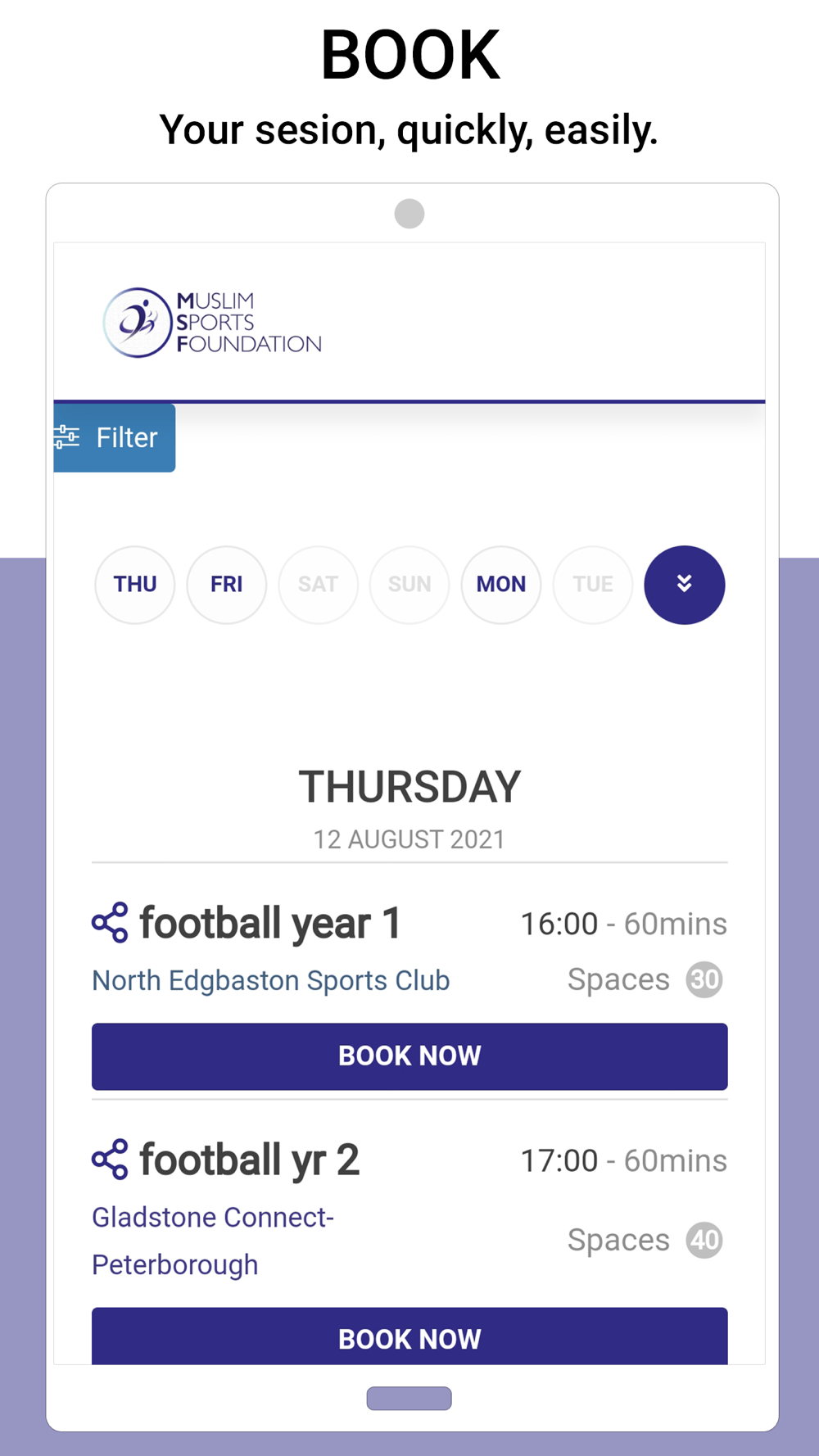Open the football yr 2 session title
819x1456 pixels.
click(x=250, y=1160)
